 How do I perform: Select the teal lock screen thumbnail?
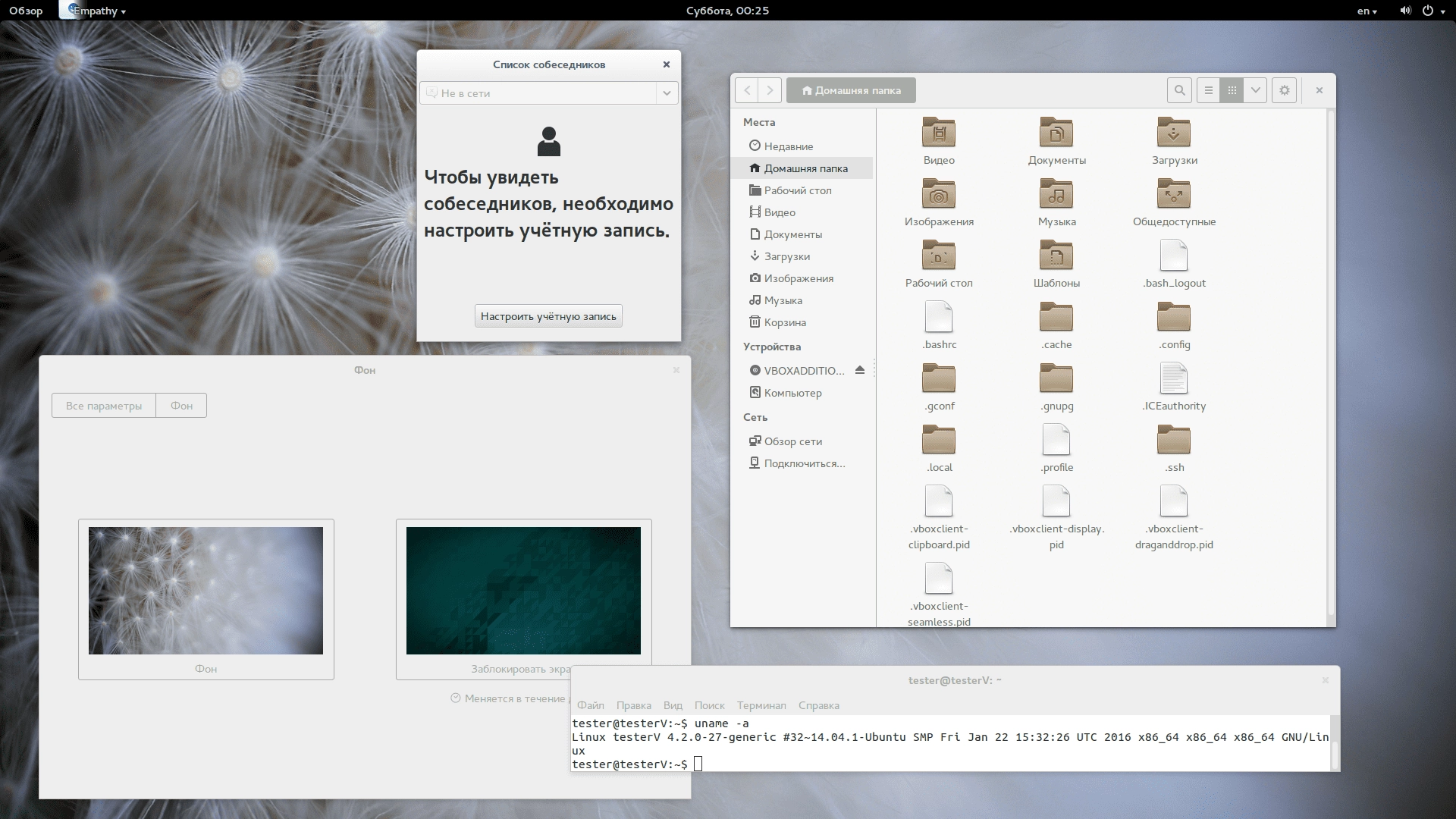(x=523, y=591)
